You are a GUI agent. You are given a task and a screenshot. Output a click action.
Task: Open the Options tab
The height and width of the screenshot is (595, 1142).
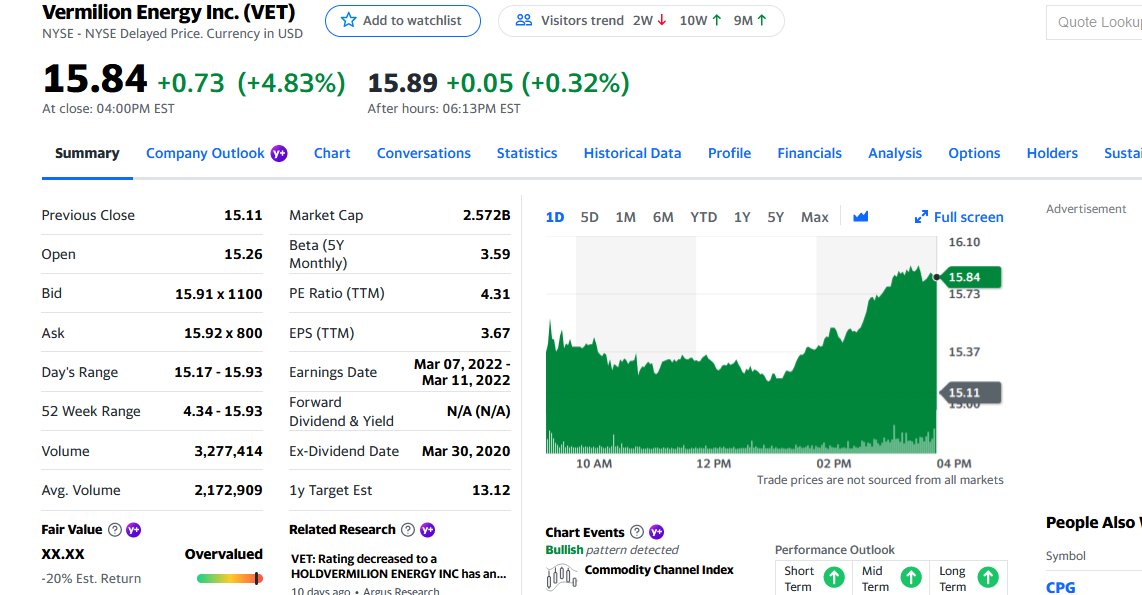(x=974, y=153)
